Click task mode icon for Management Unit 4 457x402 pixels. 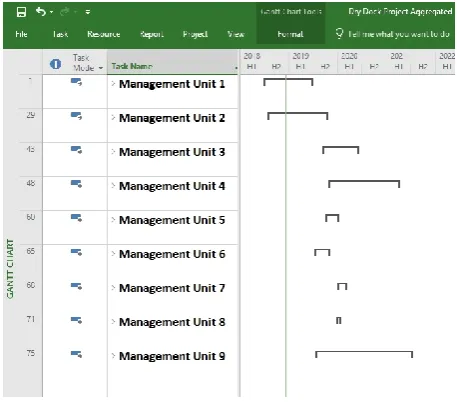[x=76, y=184]
